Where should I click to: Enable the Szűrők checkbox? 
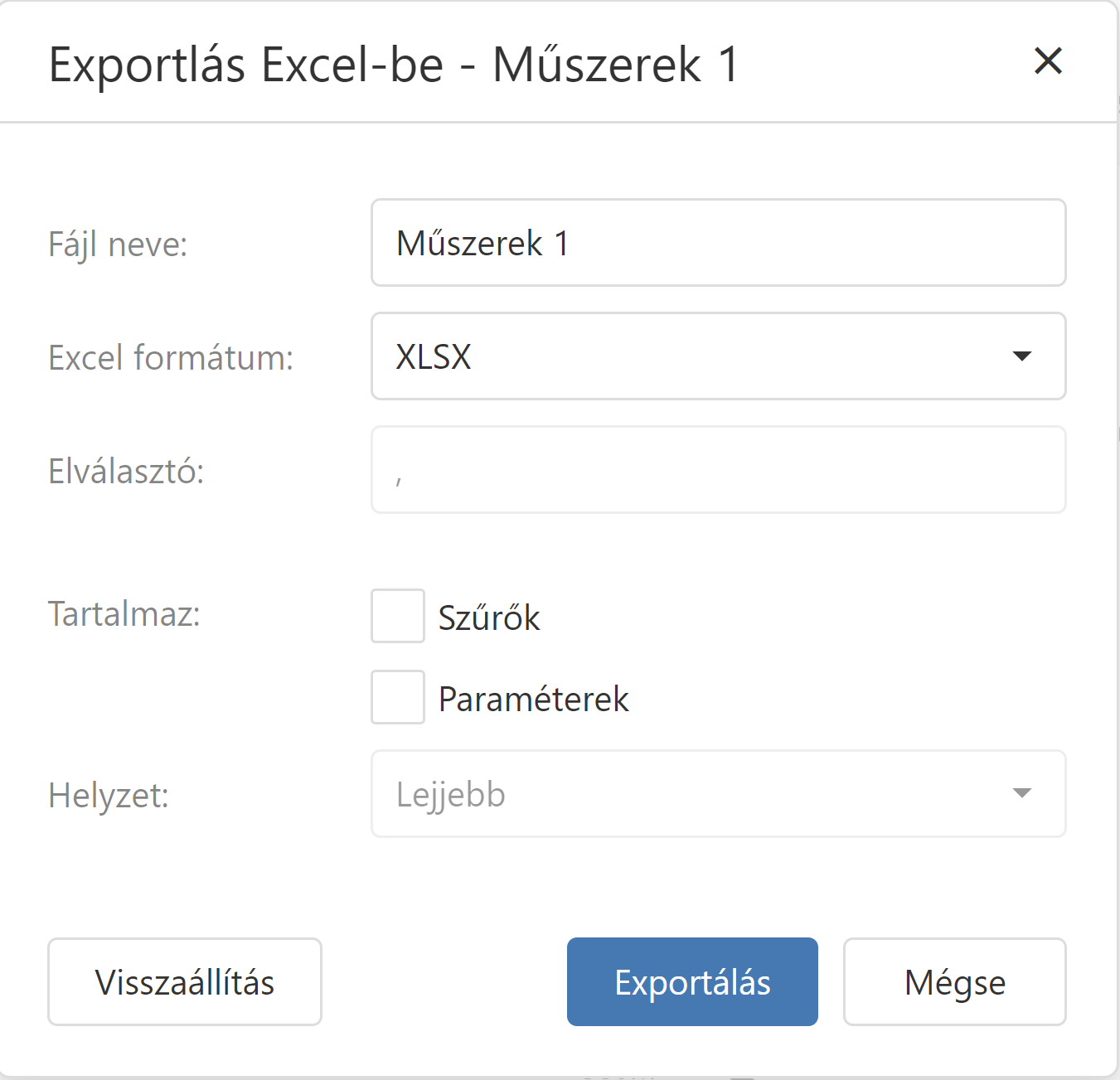click(398, 616)
